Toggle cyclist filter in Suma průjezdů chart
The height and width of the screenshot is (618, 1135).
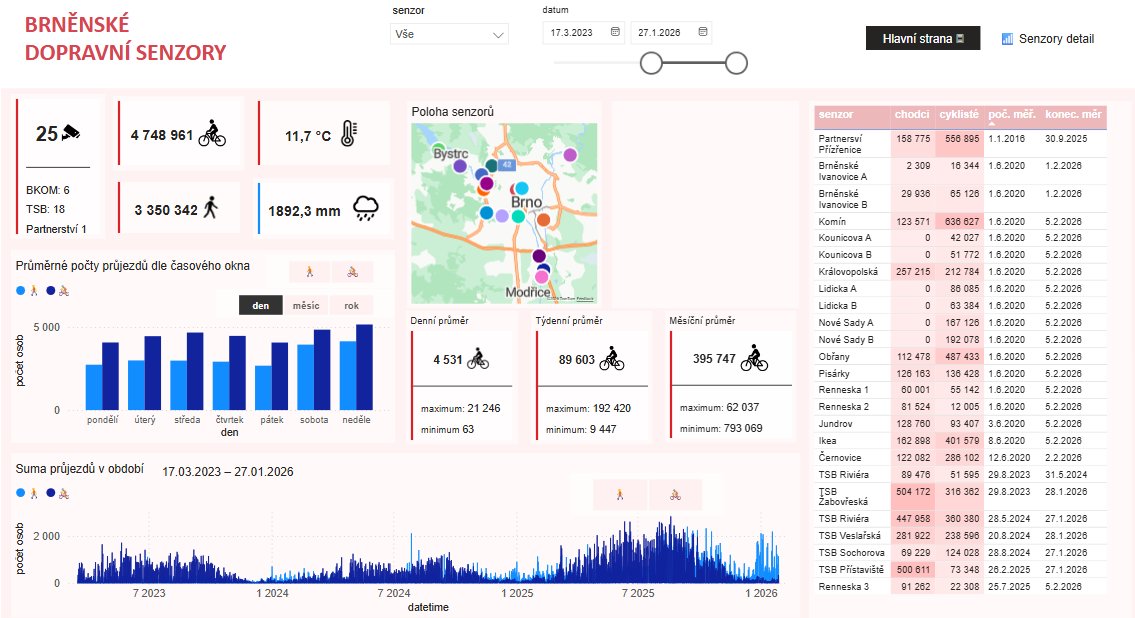pos(675,495)
